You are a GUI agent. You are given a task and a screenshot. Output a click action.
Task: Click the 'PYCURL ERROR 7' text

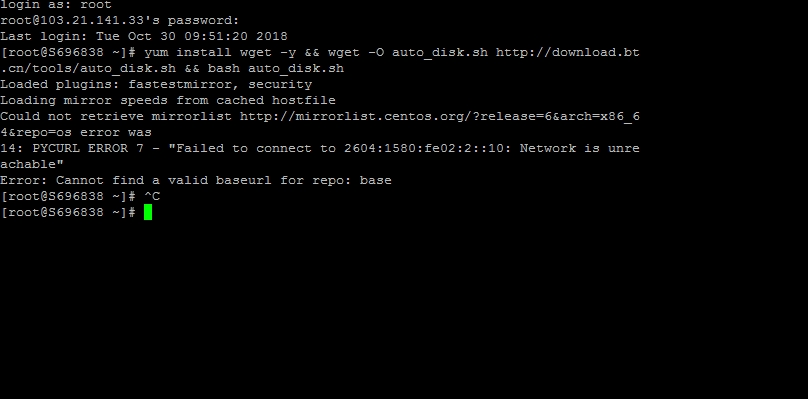click(88, 148)
